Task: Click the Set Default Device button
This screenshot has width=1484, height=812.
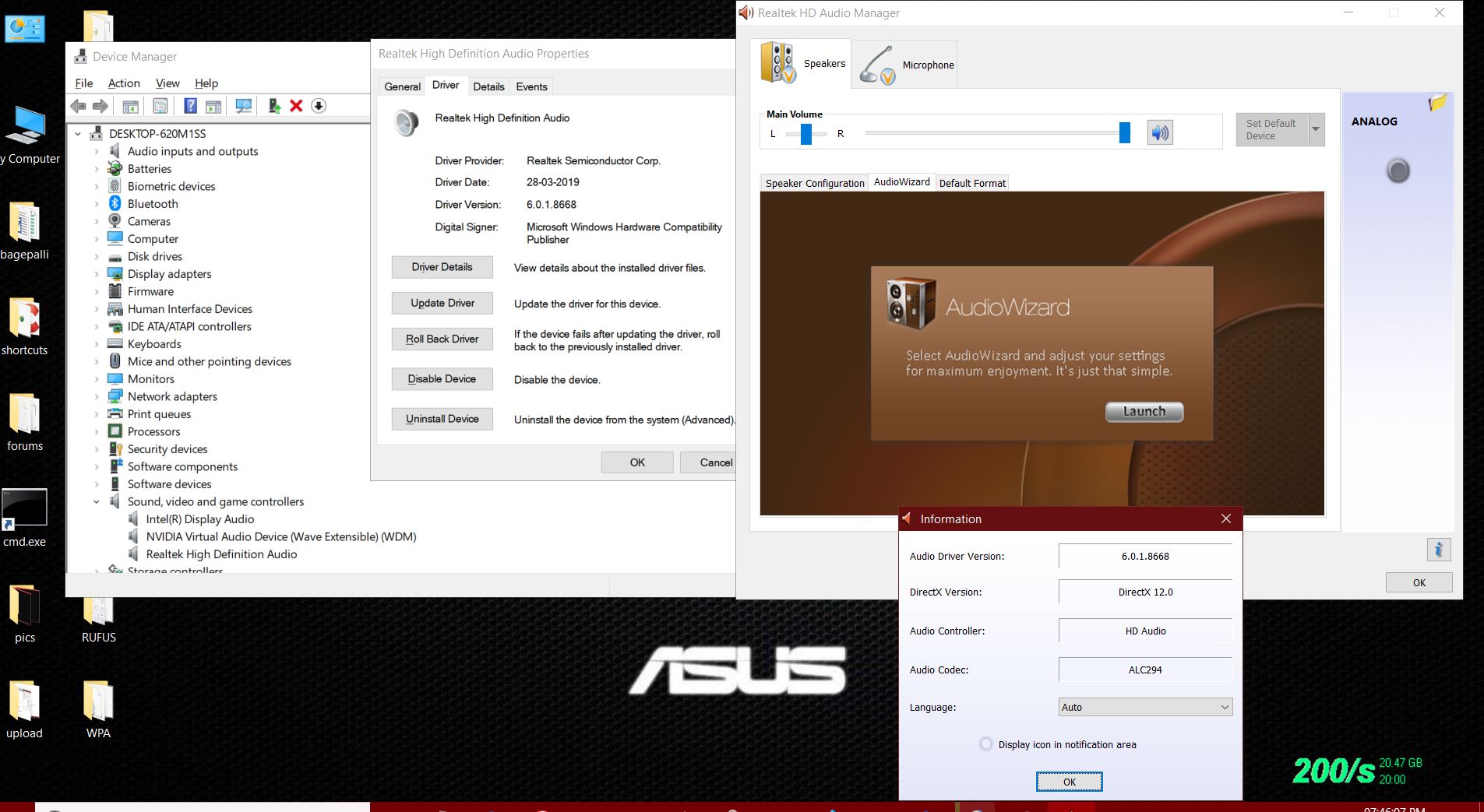Action: [x=1272, y=129]
